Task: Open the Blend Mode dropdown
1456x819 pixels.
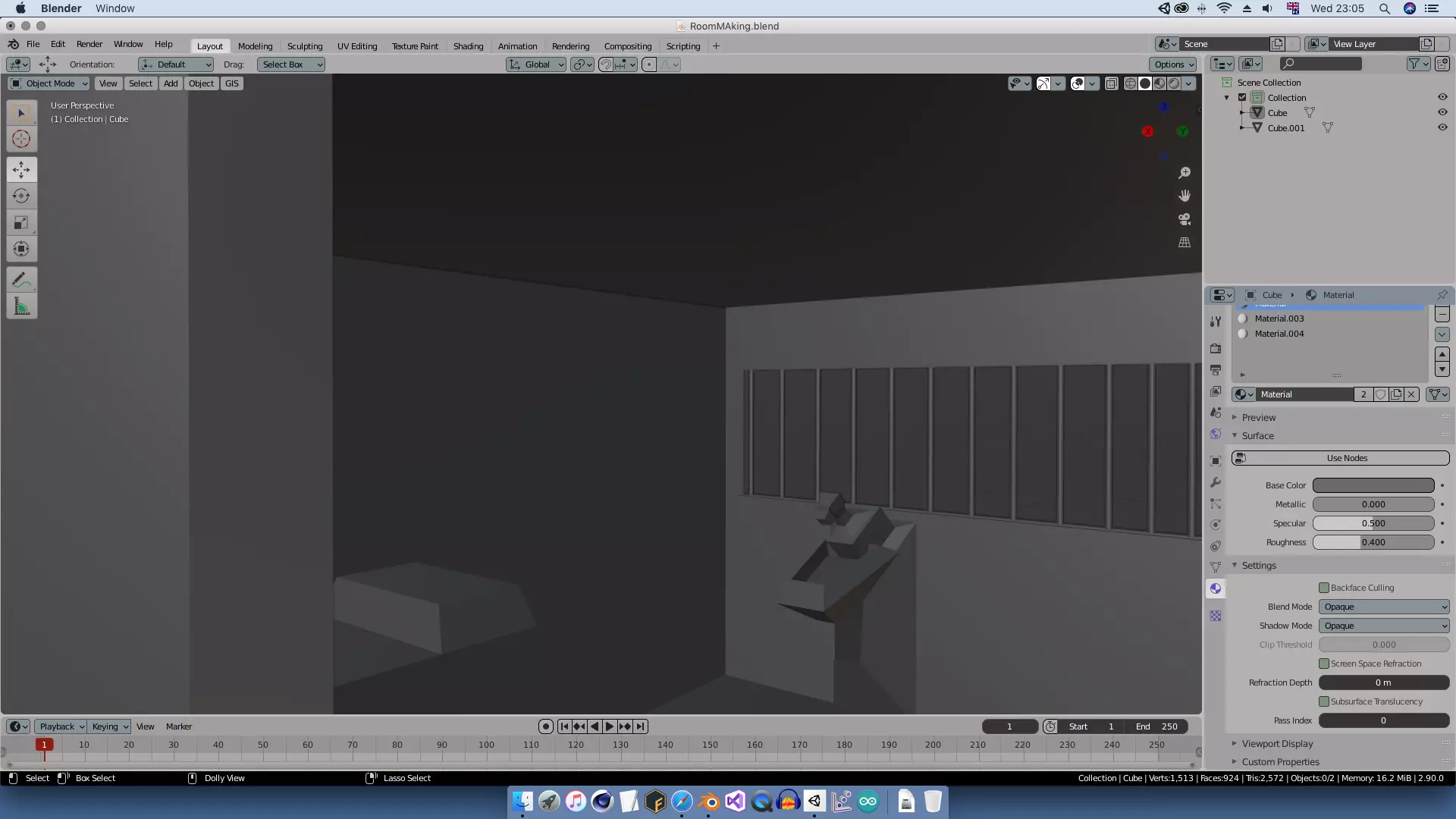Action: [x=1384, y=607]
